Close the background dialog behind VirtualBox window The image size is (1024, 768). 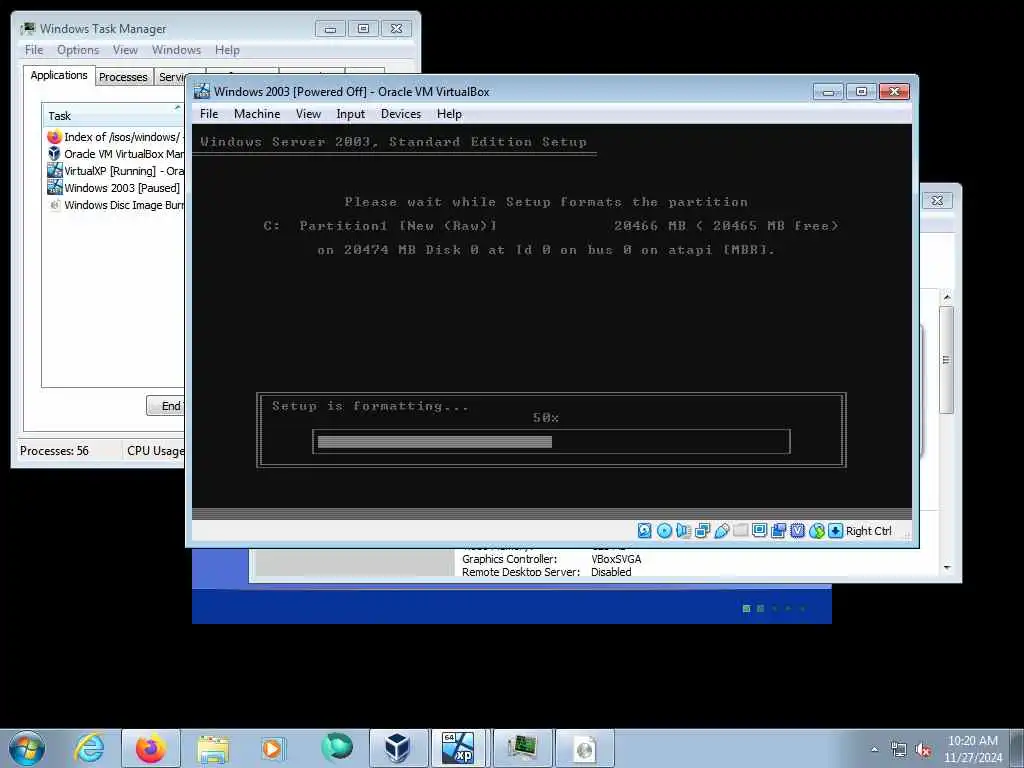pyautogui.click(x=937, y=200)
